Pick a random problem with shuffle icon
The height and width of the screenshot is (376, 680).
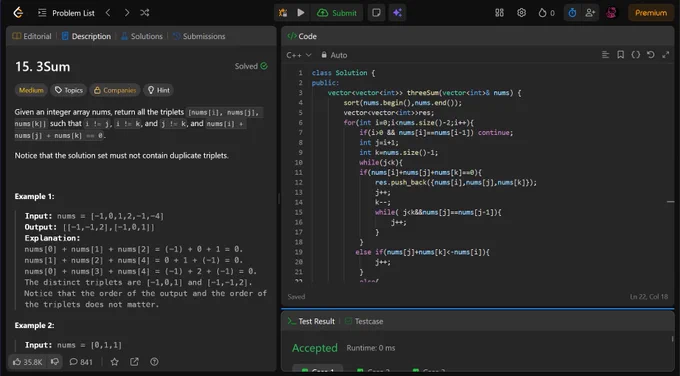[x=145, y=13]
